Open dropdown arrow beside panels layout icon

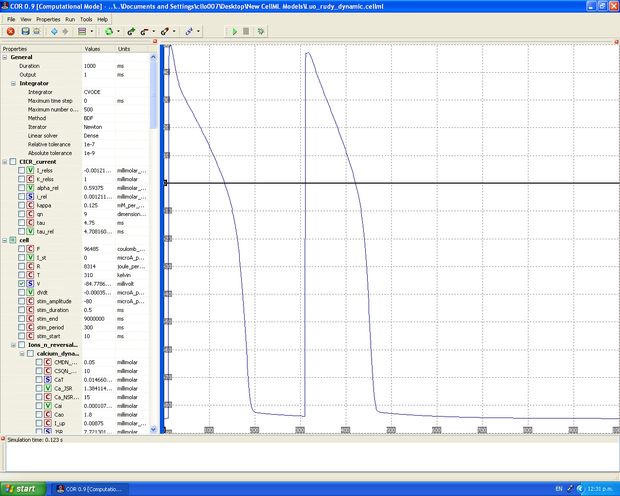point(92,31)
